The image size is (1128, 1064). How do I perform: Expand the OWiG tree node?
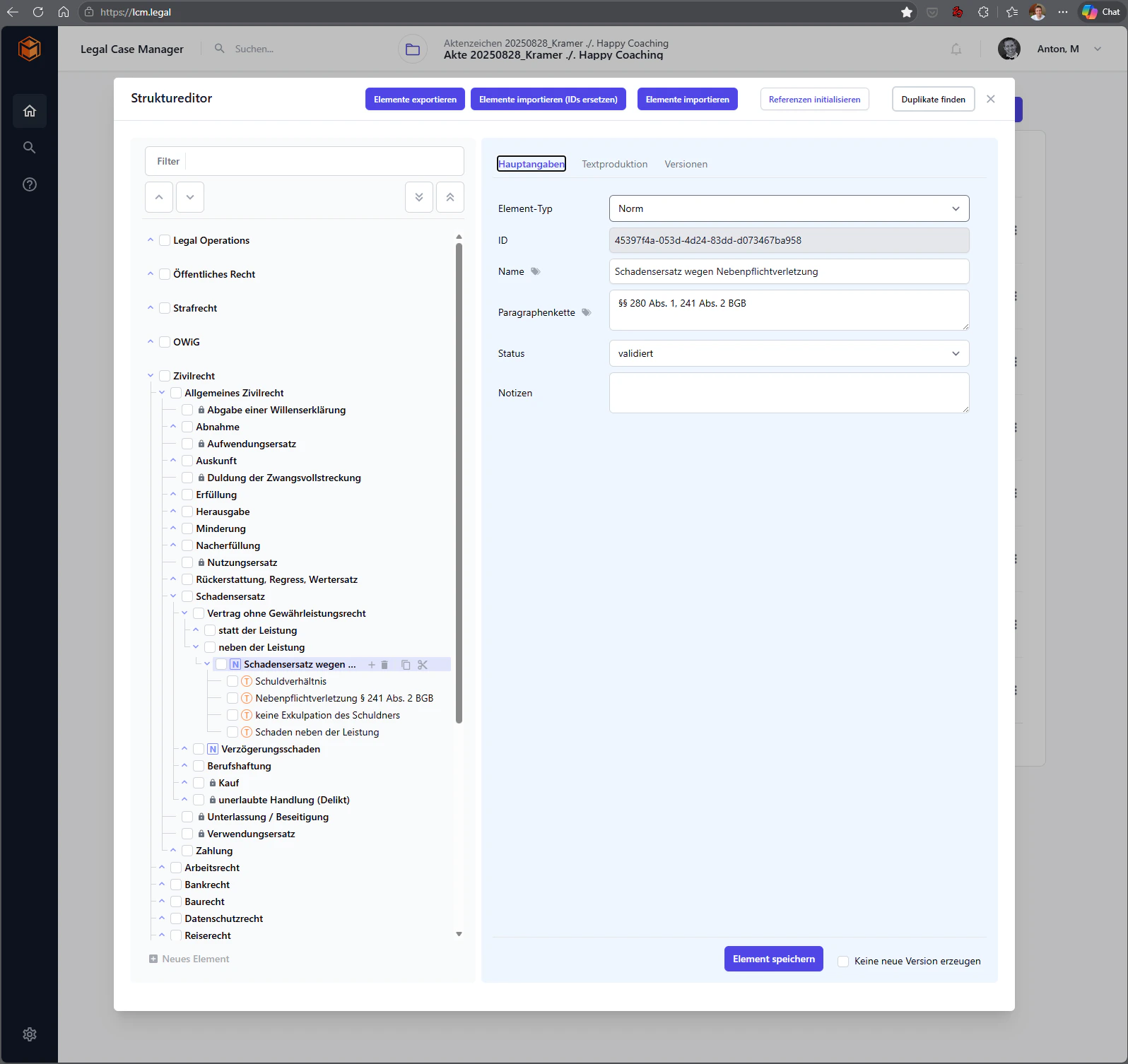pos(151,342)
